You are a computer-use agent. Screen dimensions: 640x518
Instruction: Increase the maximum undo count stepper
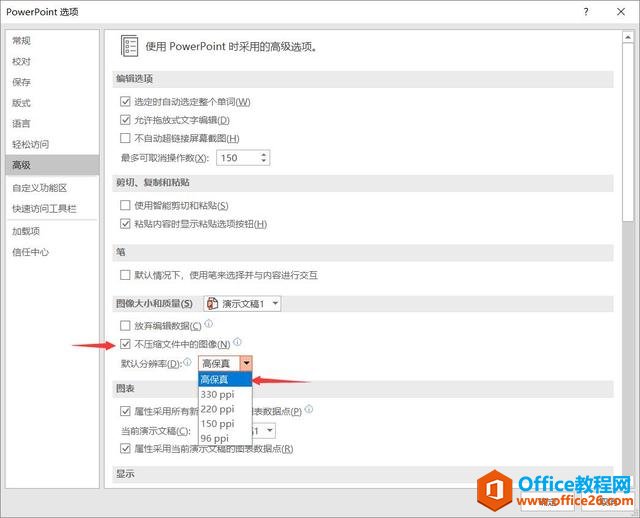(x=264, y=154)
